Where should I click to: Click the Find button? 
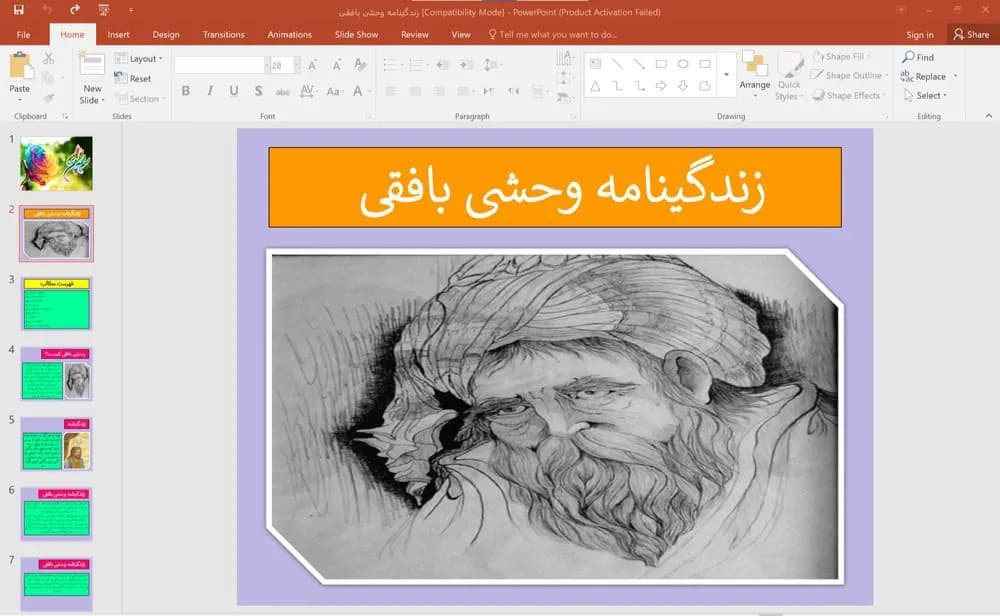tap(918, 57)
